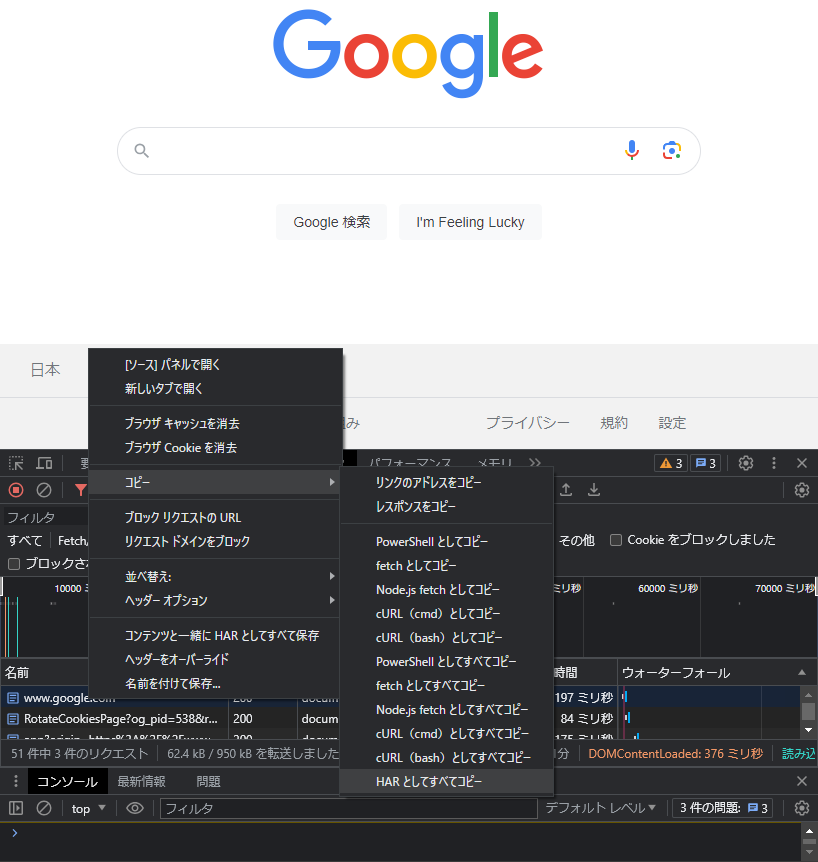Check the Cookie をブロックしました checkbox

616,540
